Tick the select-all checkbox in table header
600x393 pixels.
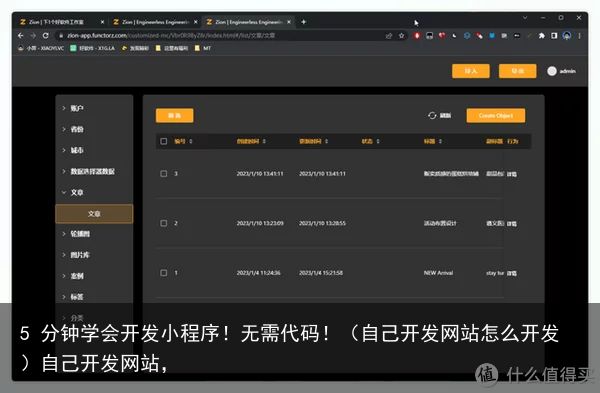tap(164, 142)
